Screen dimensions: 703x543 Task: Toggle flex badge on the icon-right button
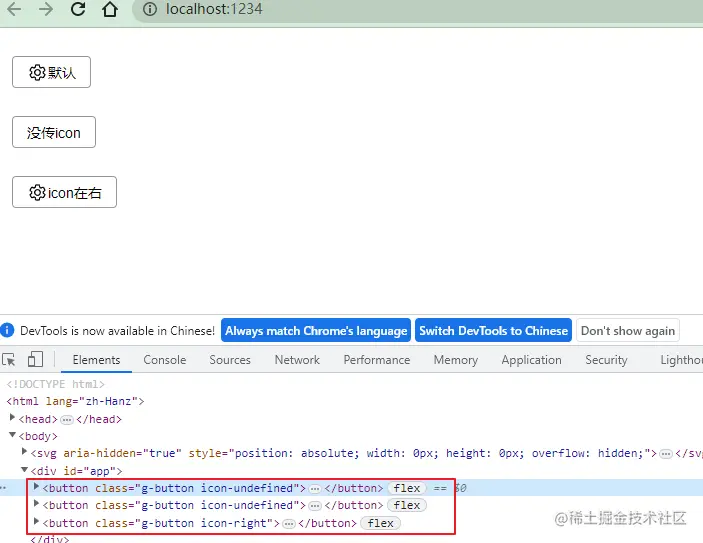pos(380,523)
